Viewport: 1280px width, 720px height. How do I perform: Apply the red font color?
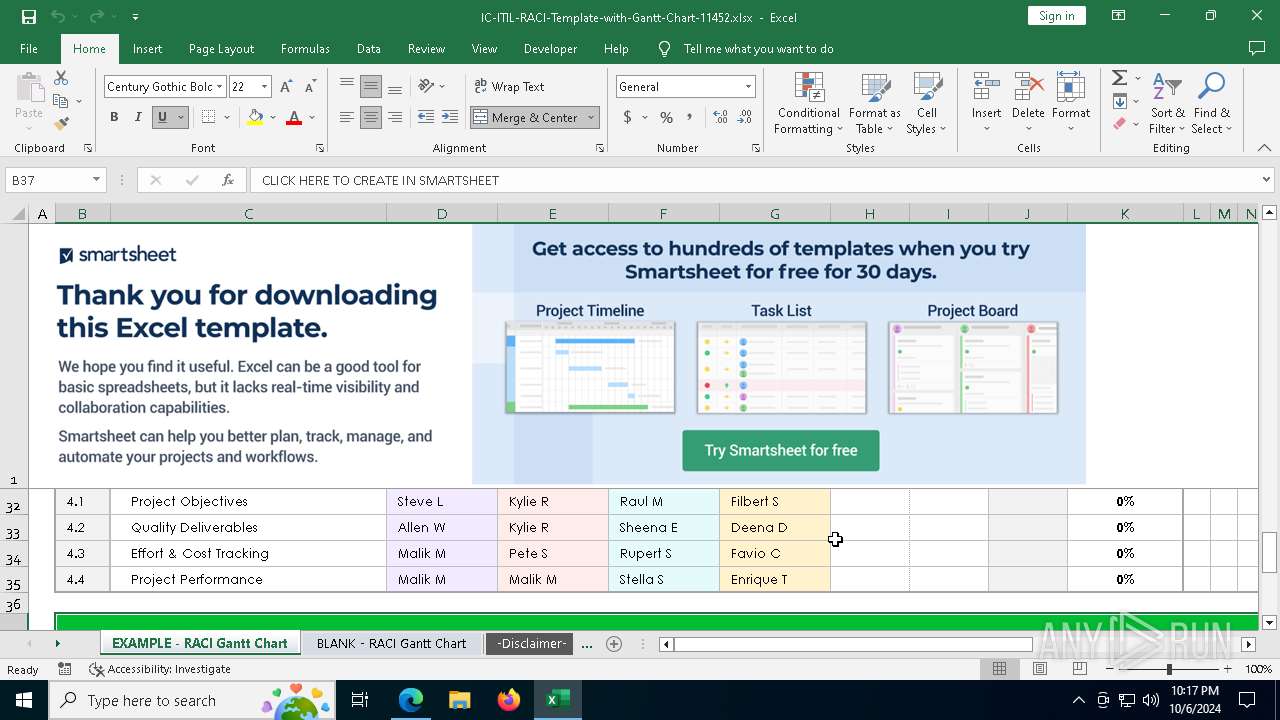point(294,117)
